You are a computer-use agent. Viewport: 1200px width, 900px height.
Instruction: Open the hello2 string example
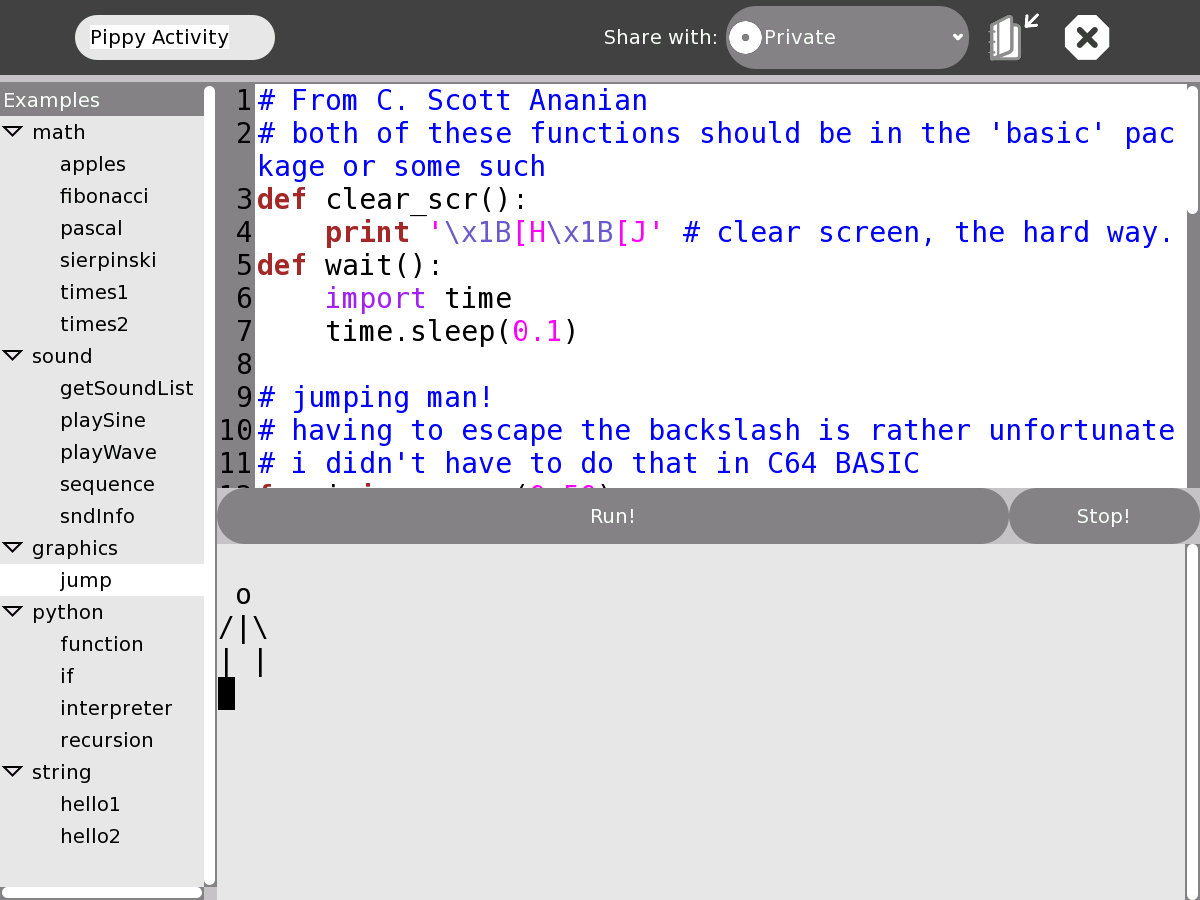[90, 836]
